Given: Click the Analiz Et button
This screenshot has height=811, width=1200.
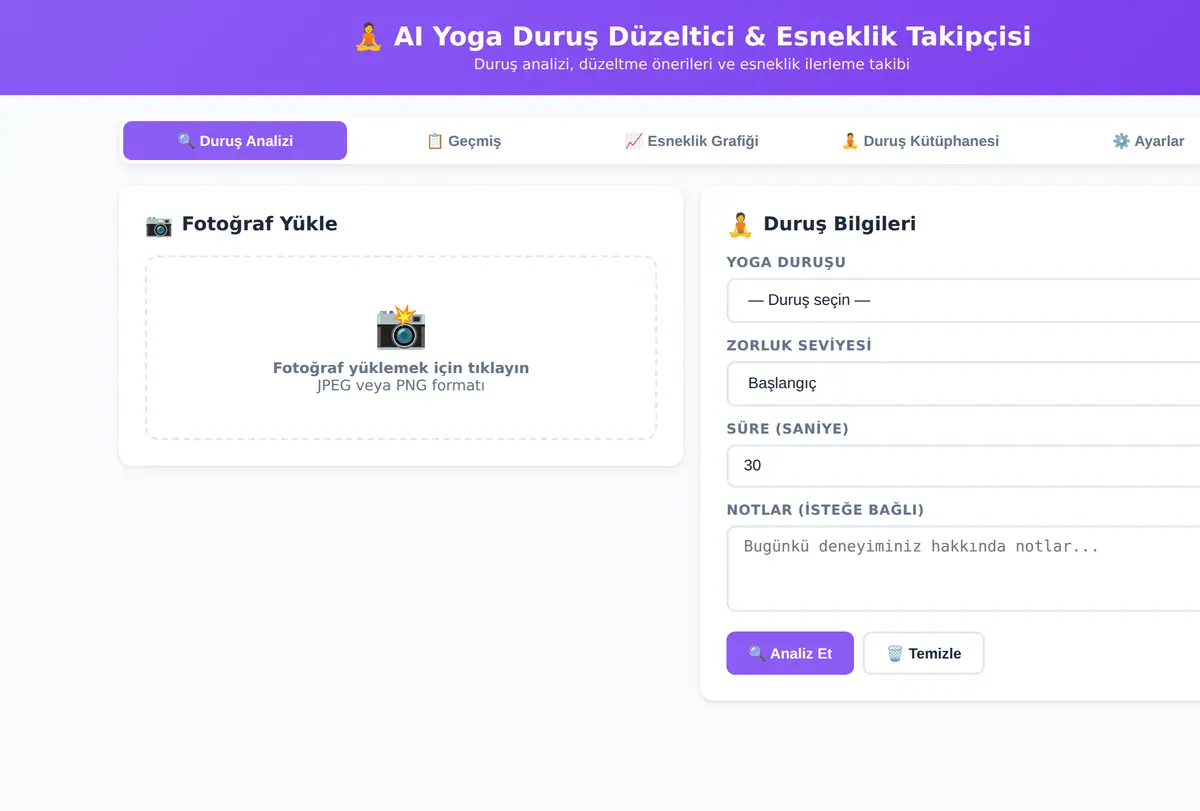Looking at the screenshot, I should pyautogui.click(x=790, y=653).
